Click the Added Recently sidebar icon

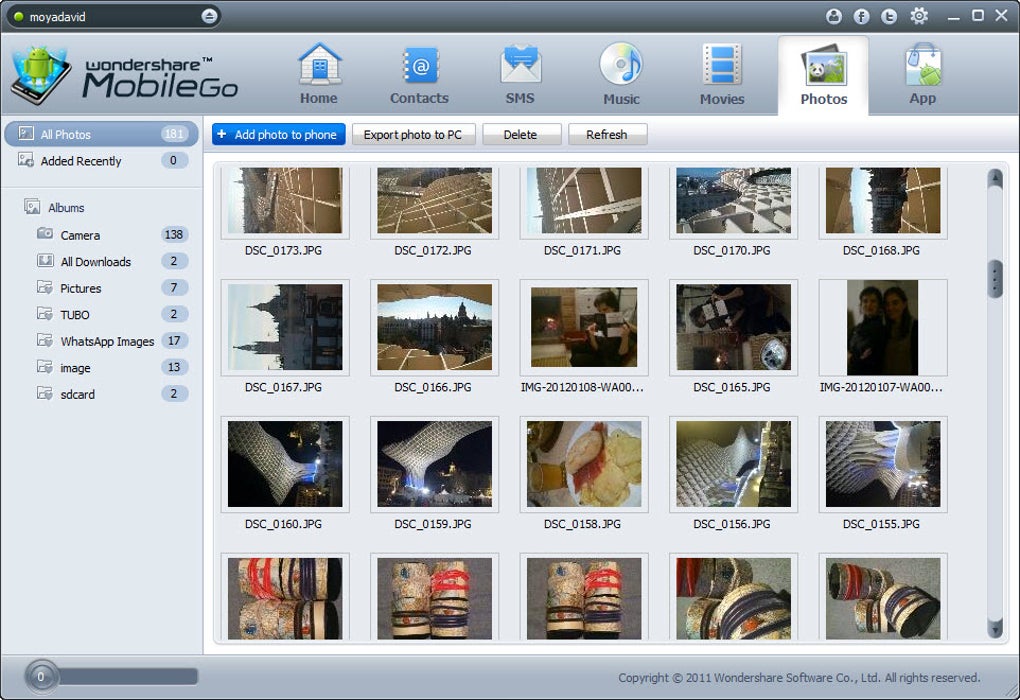pyautogui.click(x=26, y=160)
